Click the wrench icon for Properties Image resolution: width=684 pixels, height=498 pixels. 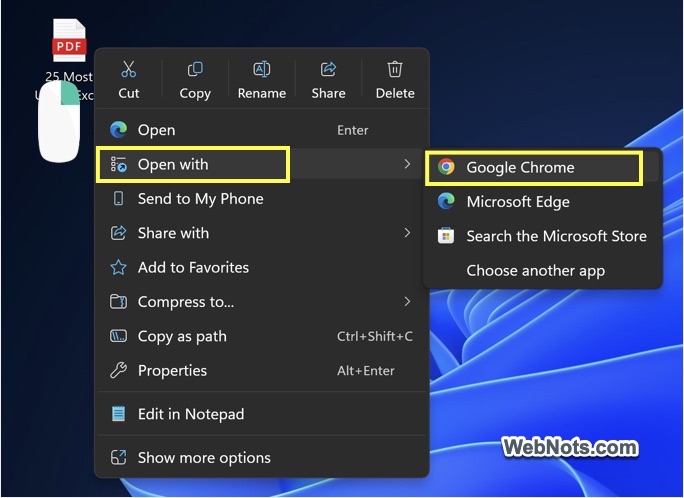(x=118, y=371)
